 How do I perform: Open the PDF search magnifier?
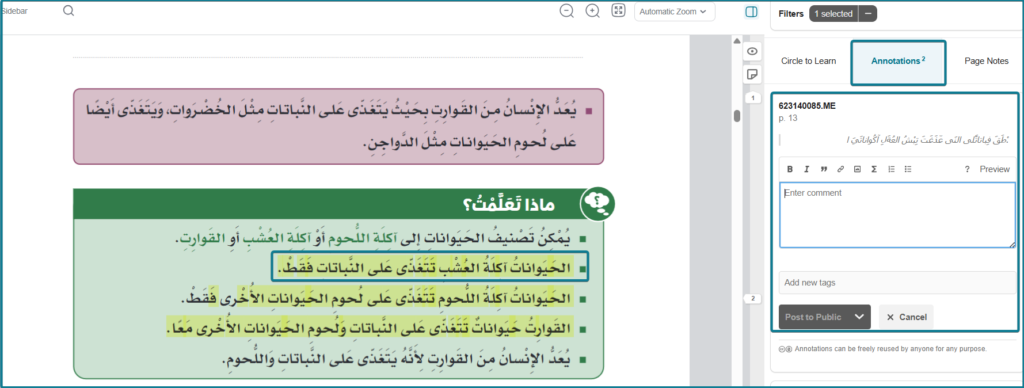tap(69, 10)
